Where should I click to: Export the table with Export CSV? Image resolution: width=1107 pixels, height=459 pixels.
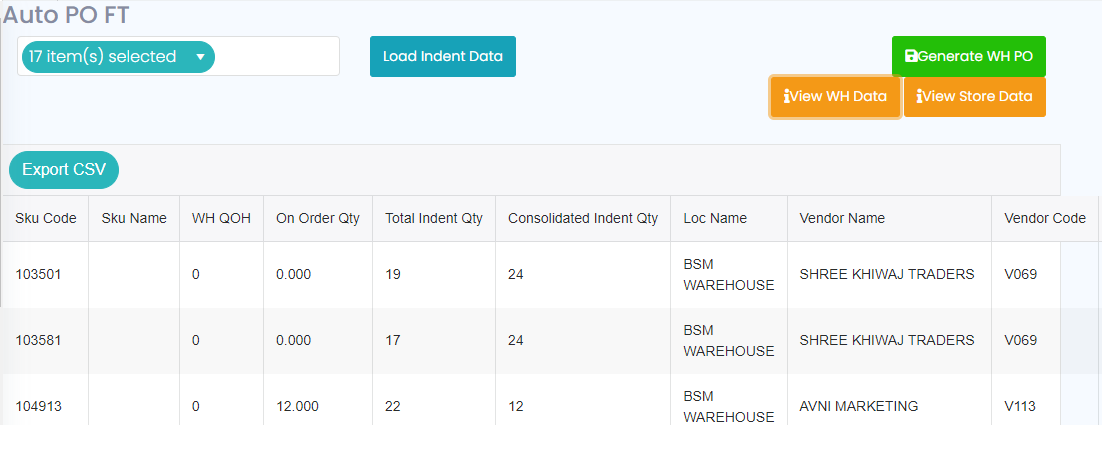point(64,170)
